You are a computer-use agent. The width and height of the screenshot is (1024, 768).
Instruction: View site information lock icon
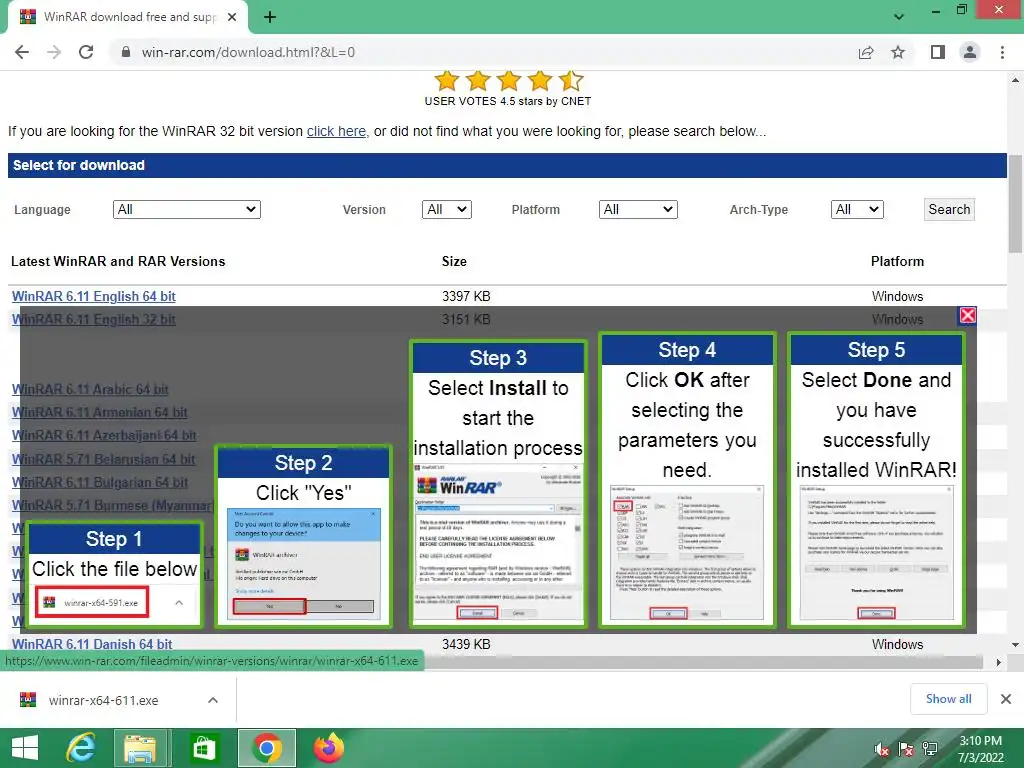click(126, 52)
